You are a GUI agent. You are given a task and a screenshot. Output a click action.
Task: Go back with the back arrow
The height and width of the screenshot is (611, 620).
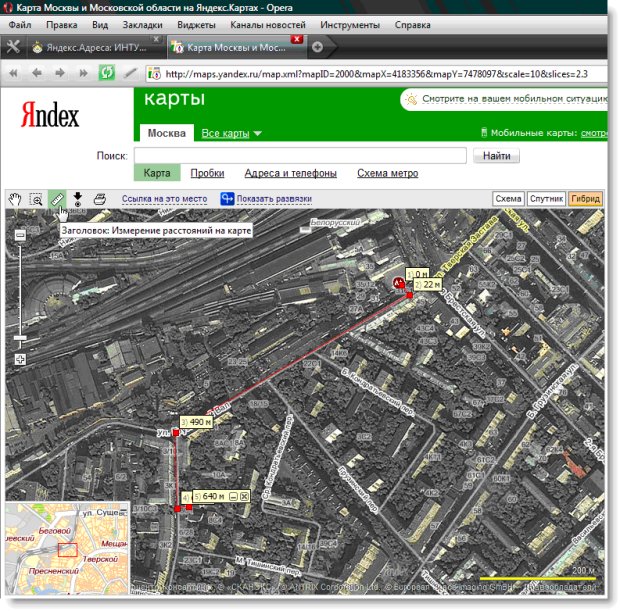click(x=37, y=73)
